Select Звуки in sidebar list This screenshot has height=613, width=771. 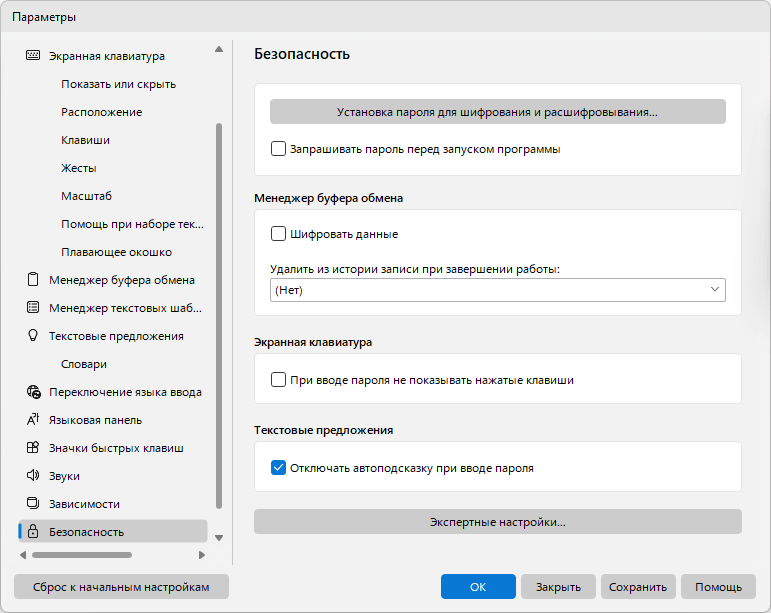(x=64, y=476)
